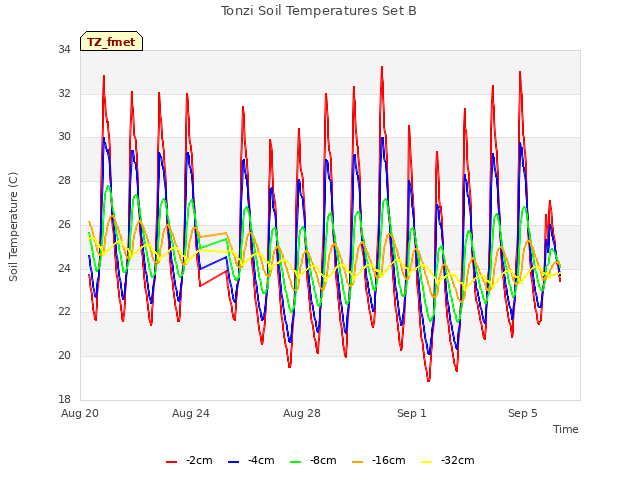Click the 20 y-axis tick label
This screenshot has width=640, height=480.
pos(64,356)
